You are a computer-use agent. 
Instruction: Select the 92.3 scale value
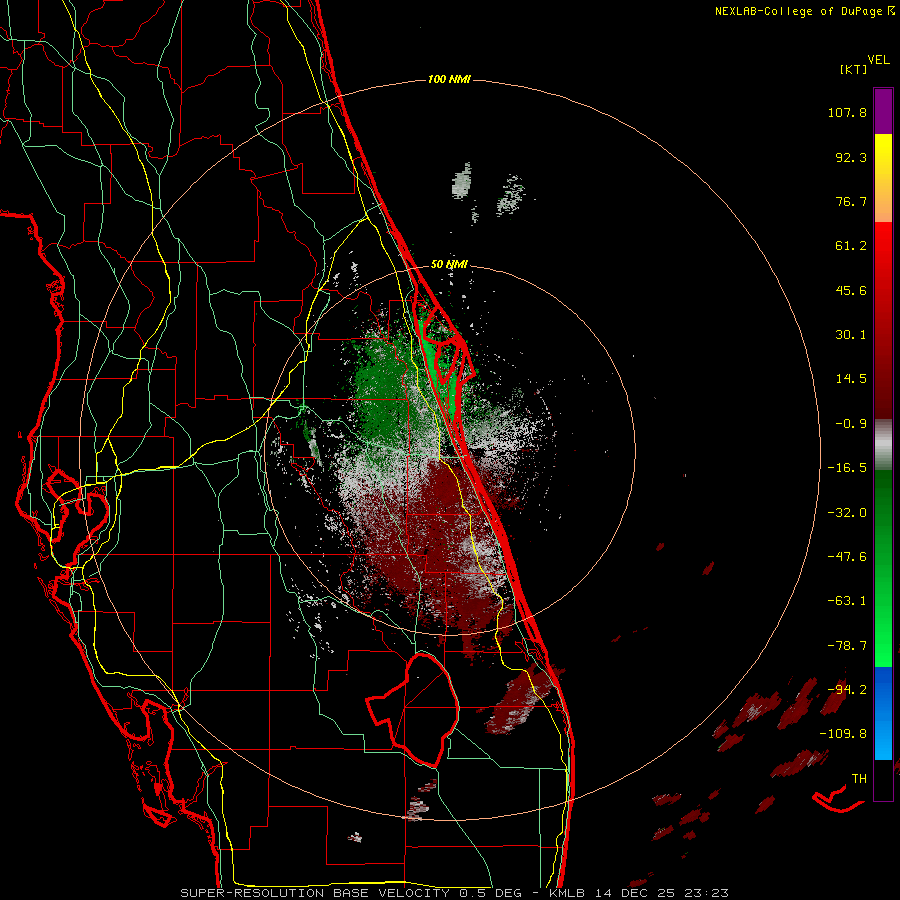(x=851, y=157)
